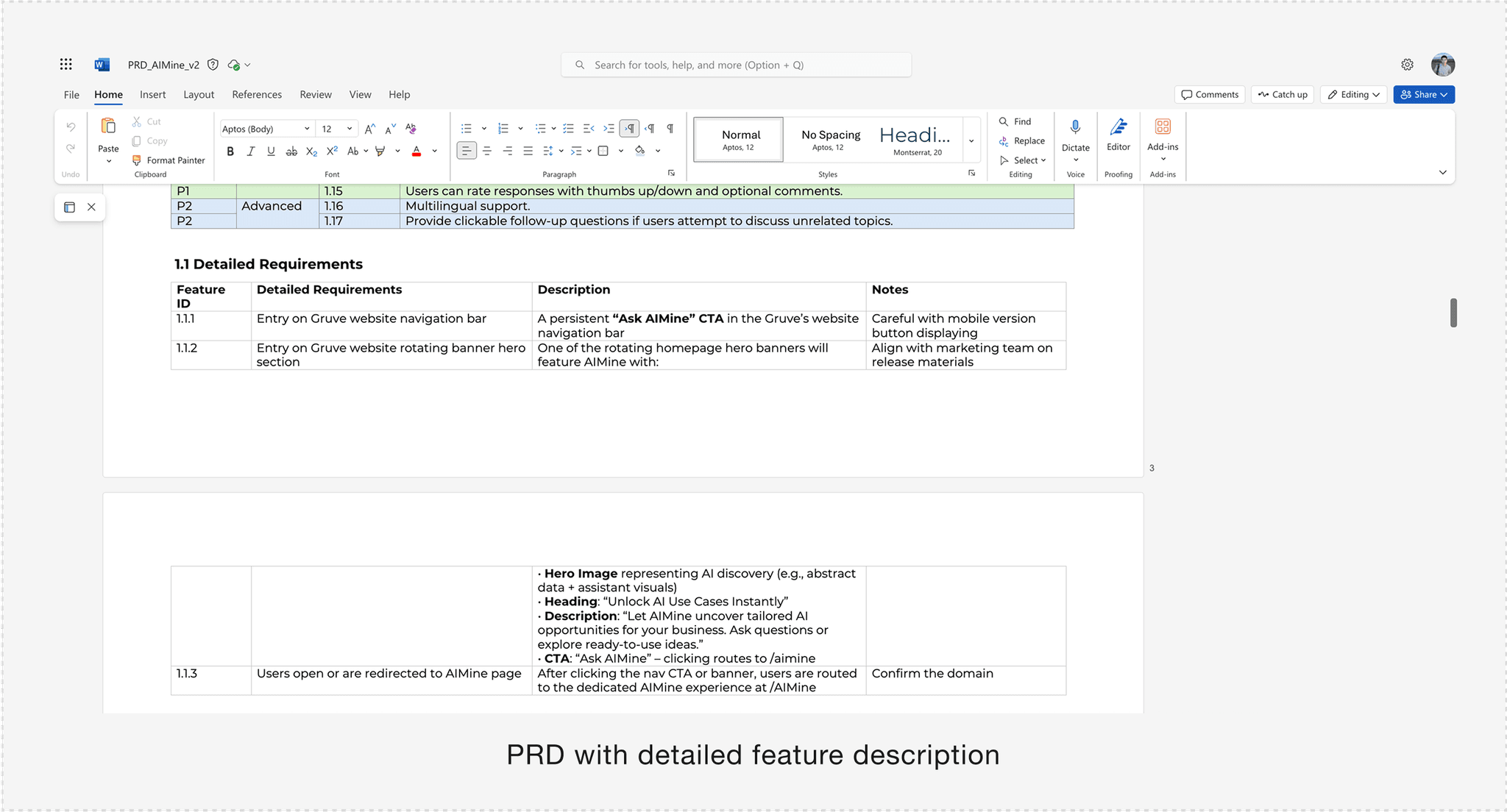Click the search box for tools and help

pos(736,65)
